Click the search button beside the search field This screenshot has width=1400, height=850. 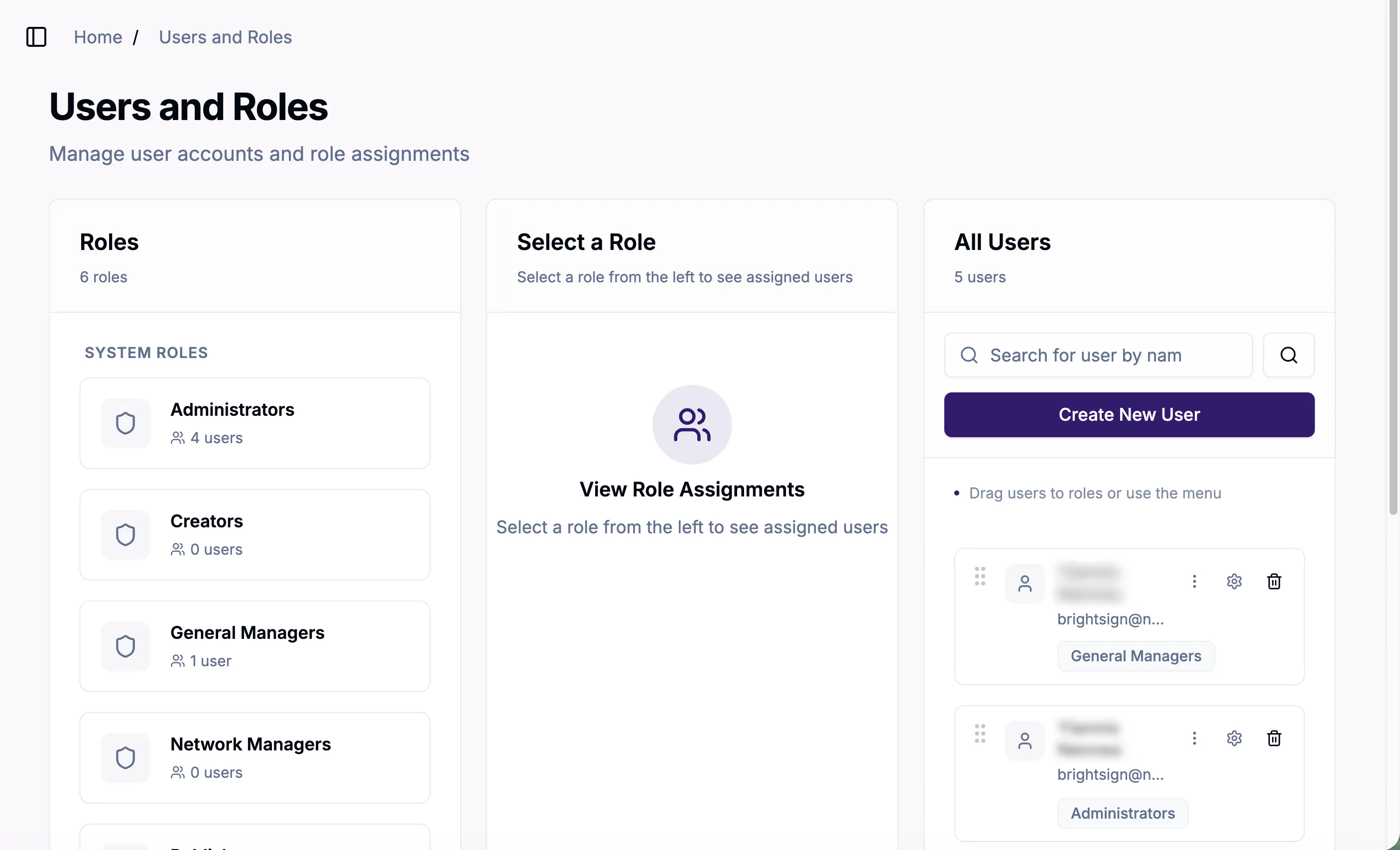click(x=1288, y=355)
